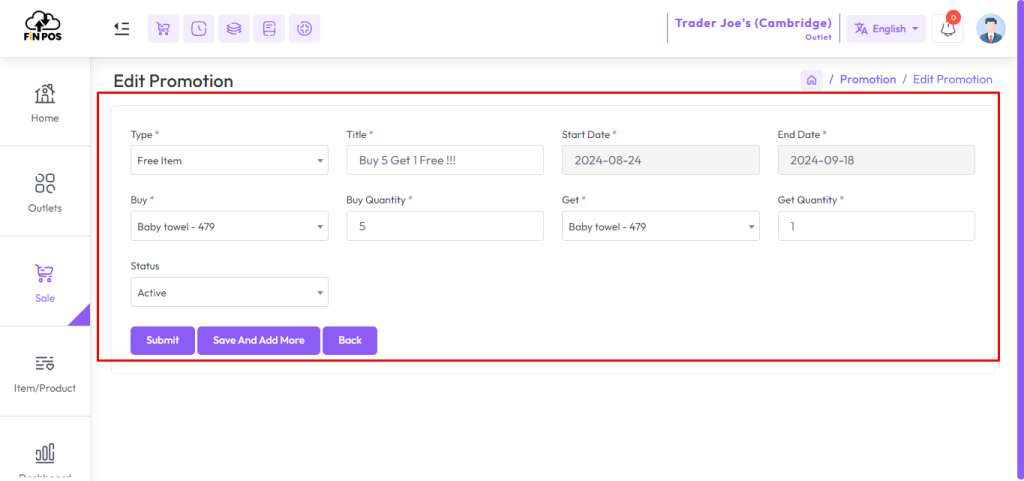
Task: Open Outlets in the sidebar
Action: [44, 191]
